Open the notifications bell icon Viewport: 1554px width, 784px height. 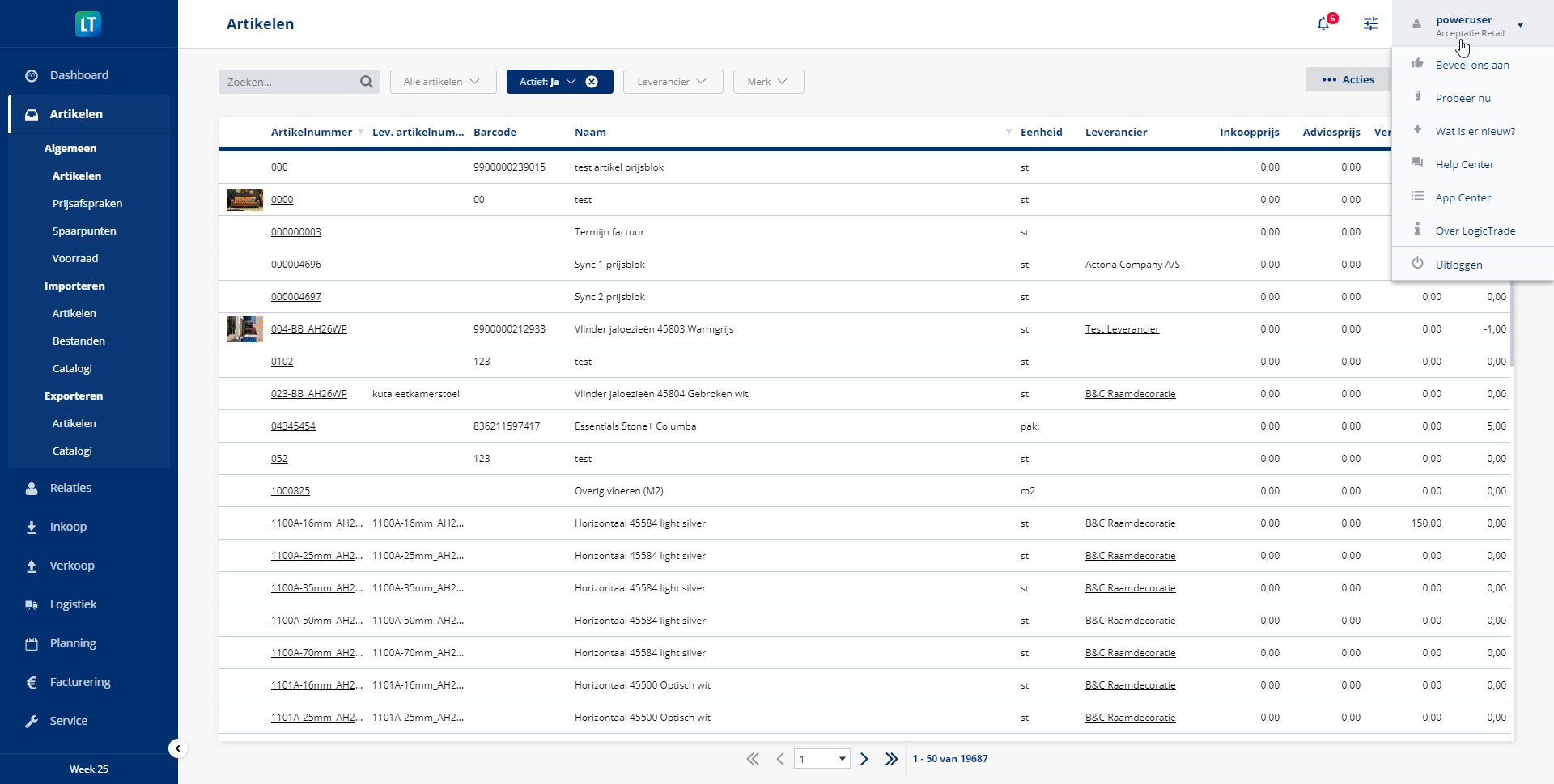[1323, 23]
